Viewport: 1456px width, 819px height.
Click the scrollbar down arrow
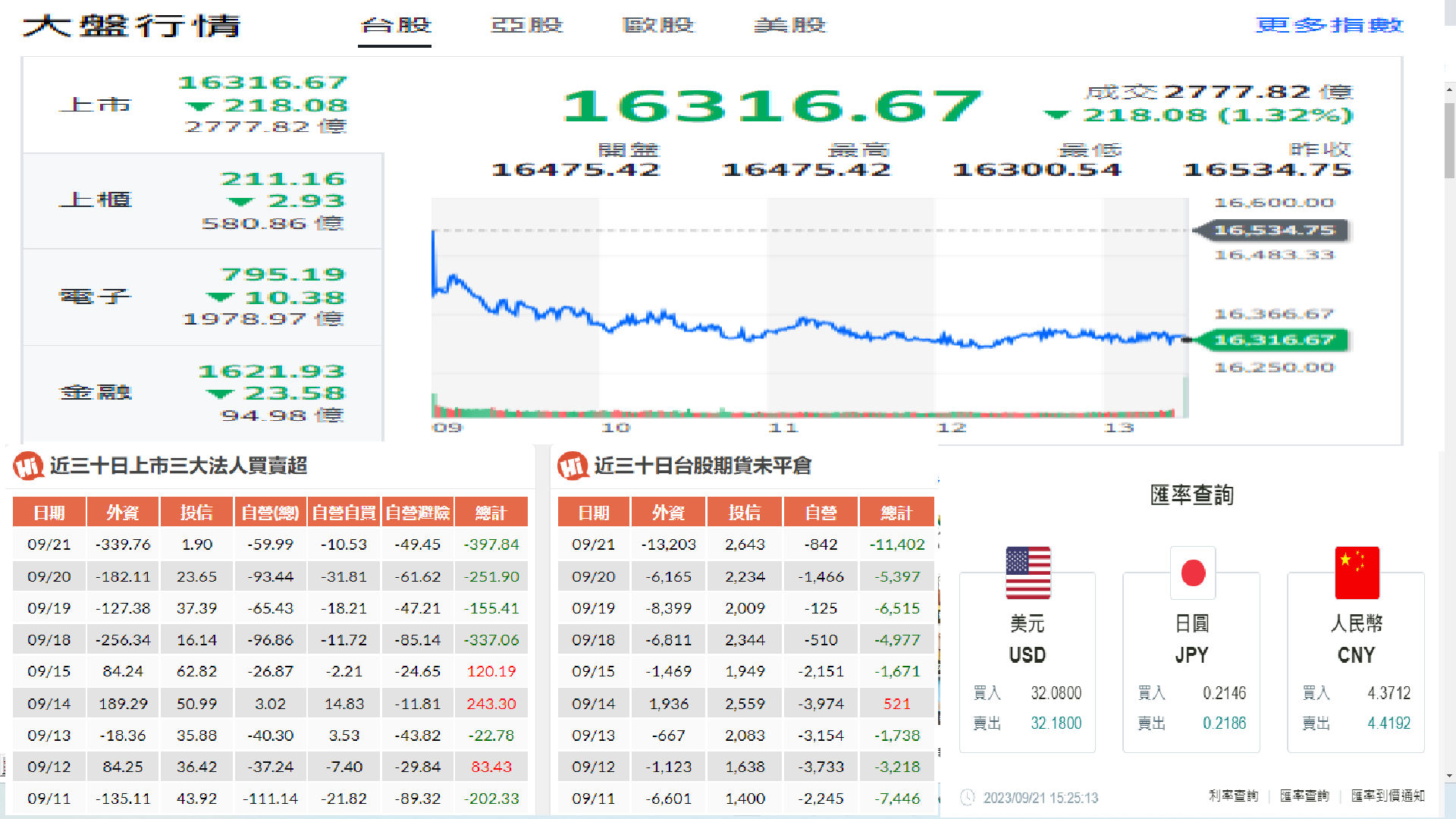(x=1449, y=777)
